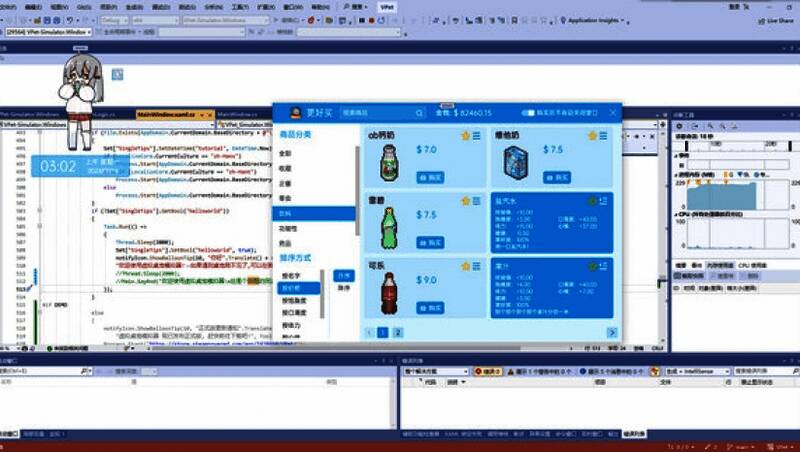Favorite the ab钙奶 item with star icon
Image resolution: width=800 pixels, height=452 pixels.
pyautogui.click(x=466, y=135)
